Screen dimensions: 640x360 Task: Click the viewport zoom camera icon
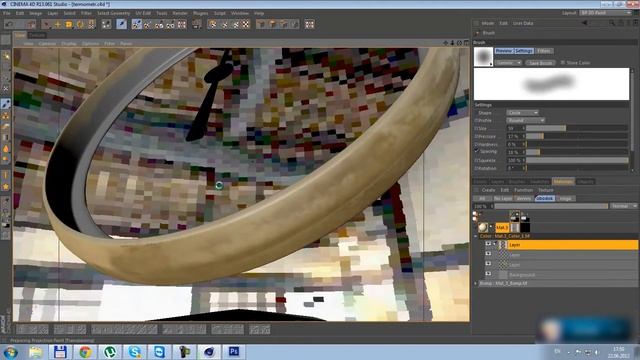(452, 43)
